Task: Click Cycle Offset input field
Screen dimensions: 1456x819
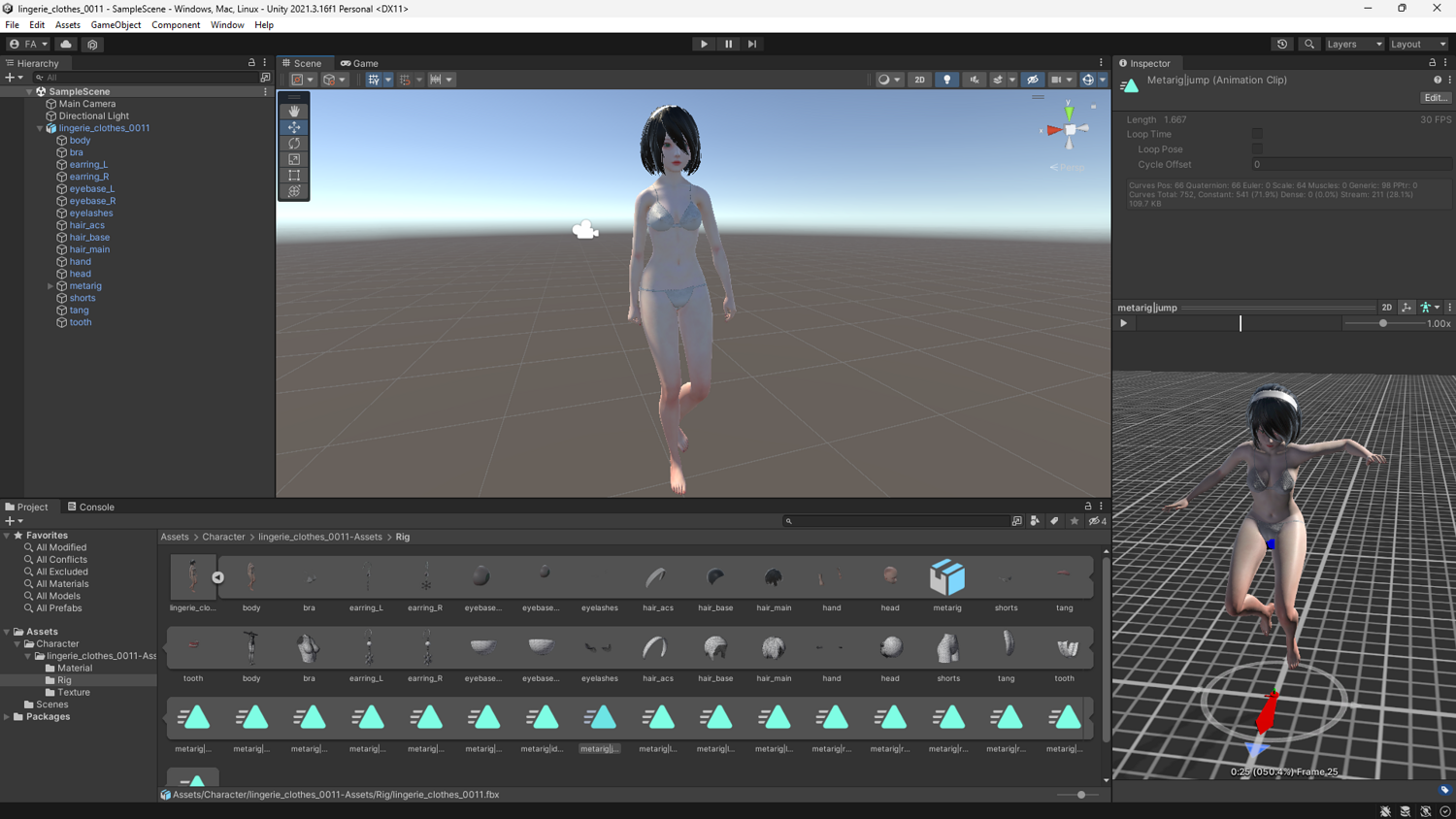Action: (1351, 165)
